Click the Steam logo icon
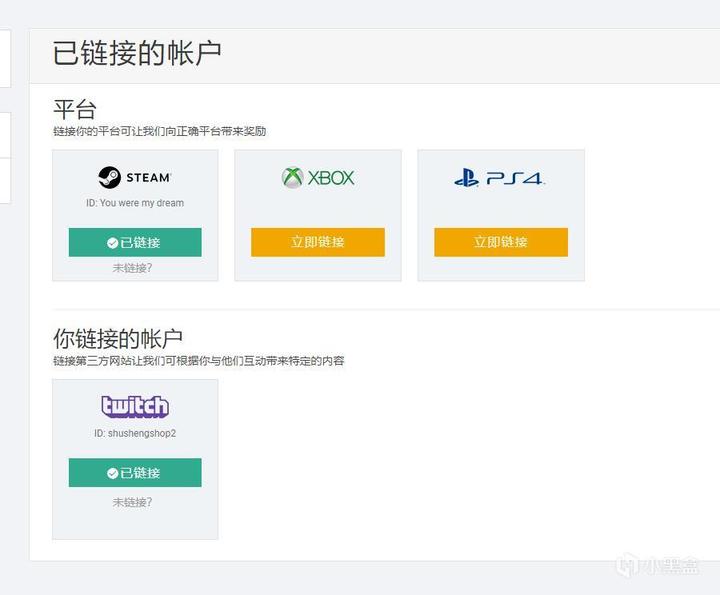The height and width of the screenshot is (595, 720). click(134, 177)
